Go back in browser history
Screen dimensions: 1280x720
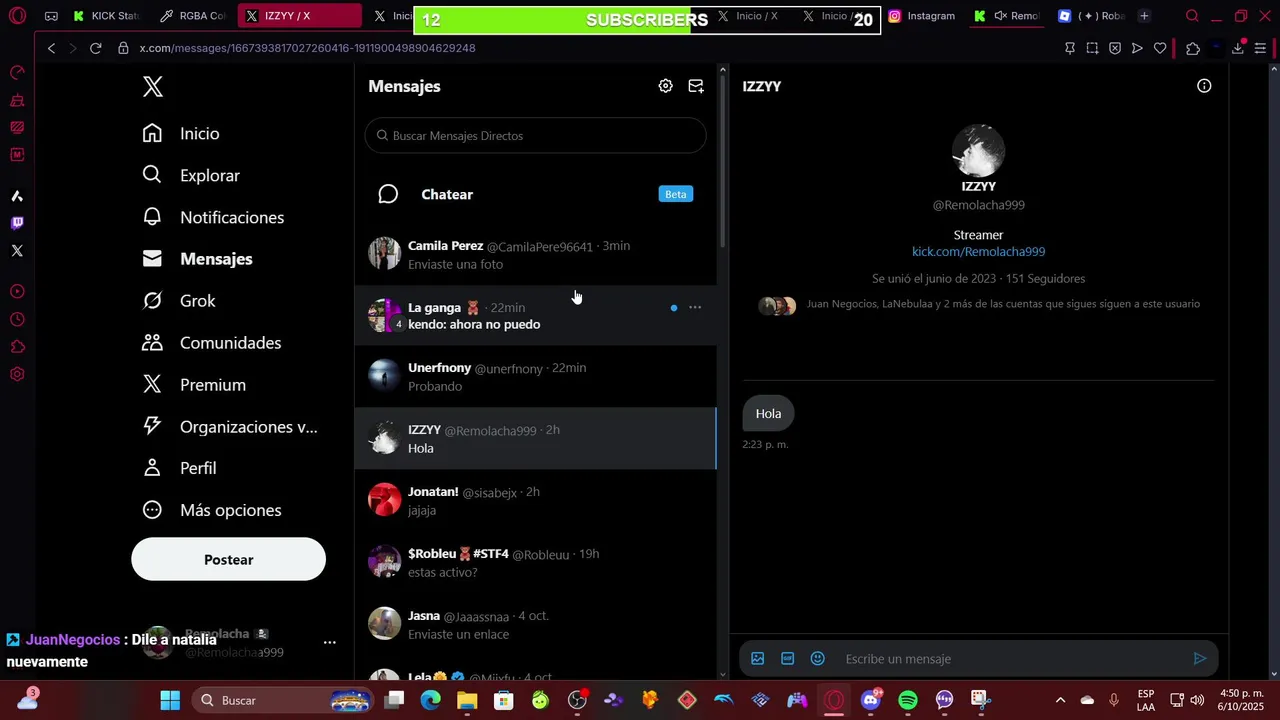click(51, 48)
